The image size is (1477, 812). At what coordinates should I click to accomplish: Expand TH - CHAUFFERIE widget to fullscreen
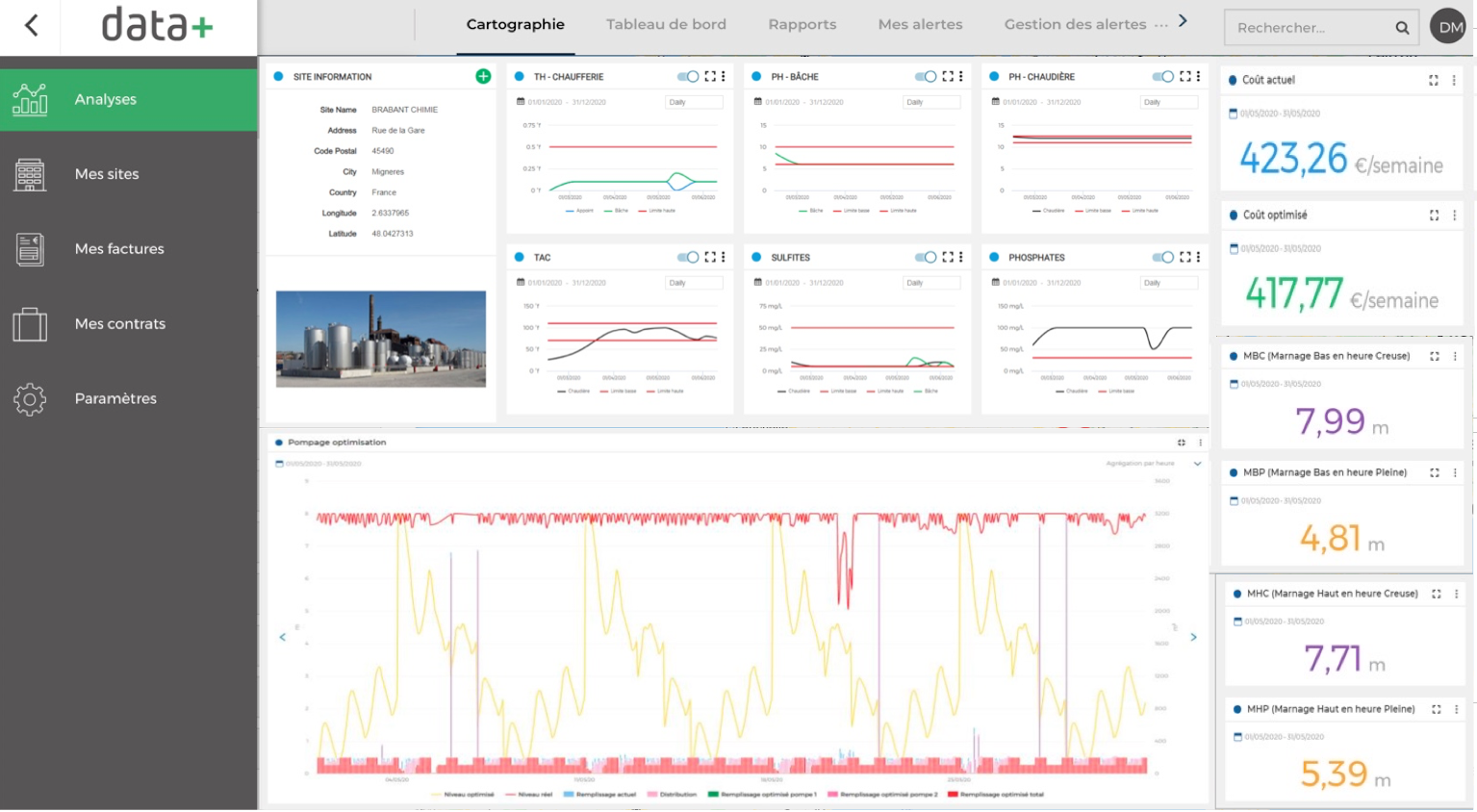[x=710, y=76]
